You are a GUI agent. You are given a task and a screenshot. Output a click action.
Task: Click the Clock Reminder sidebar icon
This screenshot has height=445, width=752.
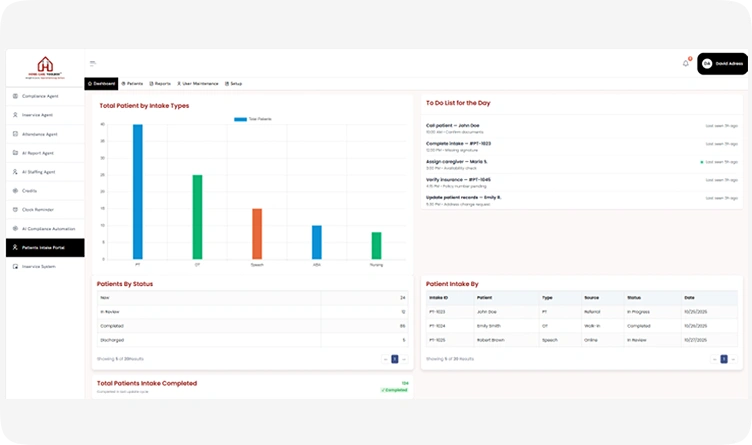coord(15,210)
